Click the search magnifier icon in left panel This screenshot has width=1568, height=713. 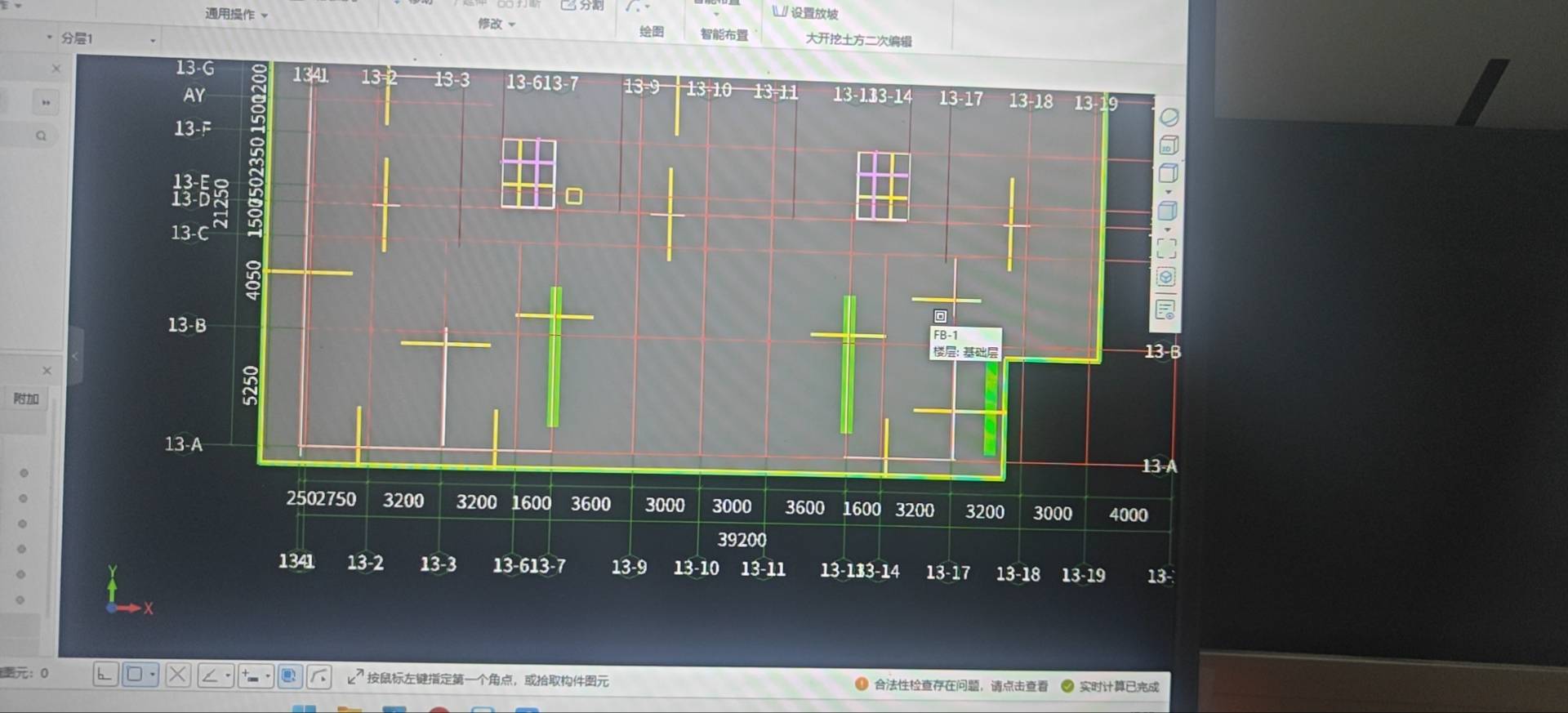point(41,136)
